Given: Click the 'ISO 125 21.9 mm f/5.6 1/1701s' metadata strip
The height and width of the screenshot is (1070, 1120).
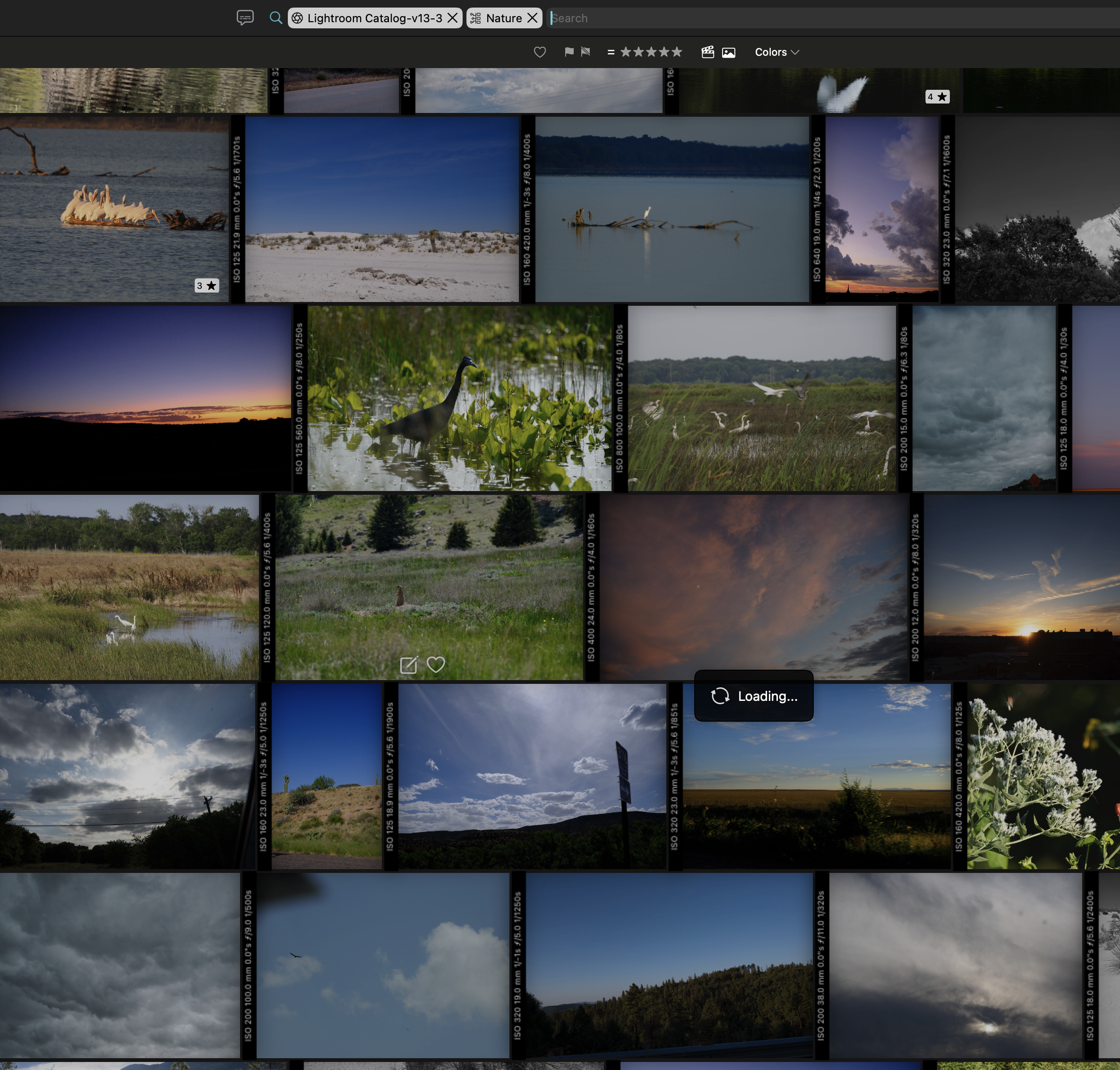Looking at the screenshot, I should pos(237,209).
